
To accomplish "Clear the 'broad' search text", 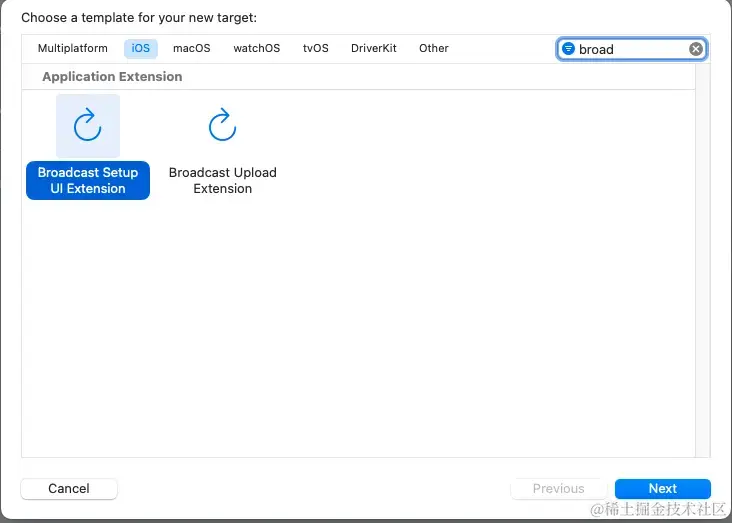I will [696, 49].
